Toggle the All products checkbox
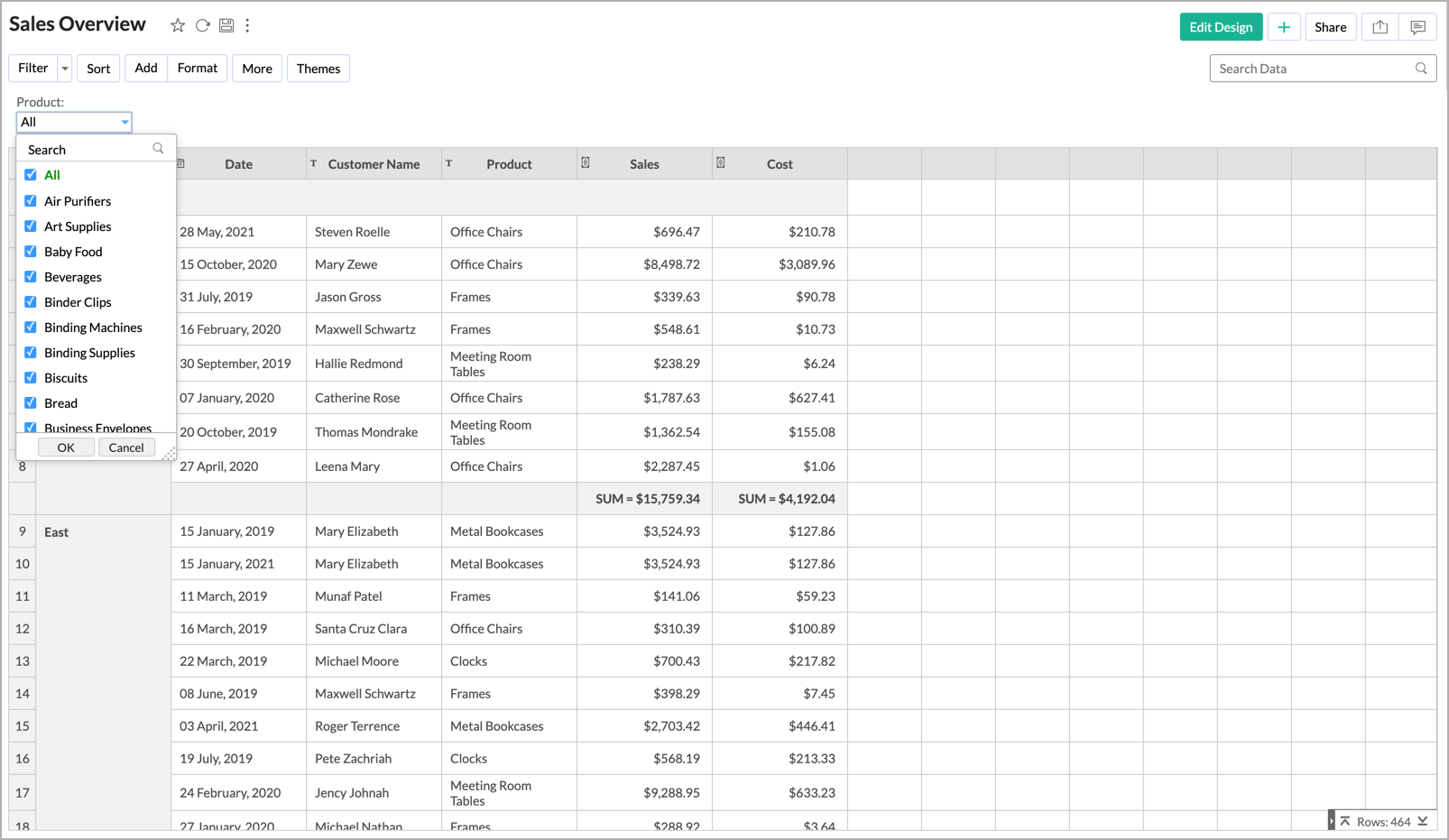 click(x=30, y=174)
